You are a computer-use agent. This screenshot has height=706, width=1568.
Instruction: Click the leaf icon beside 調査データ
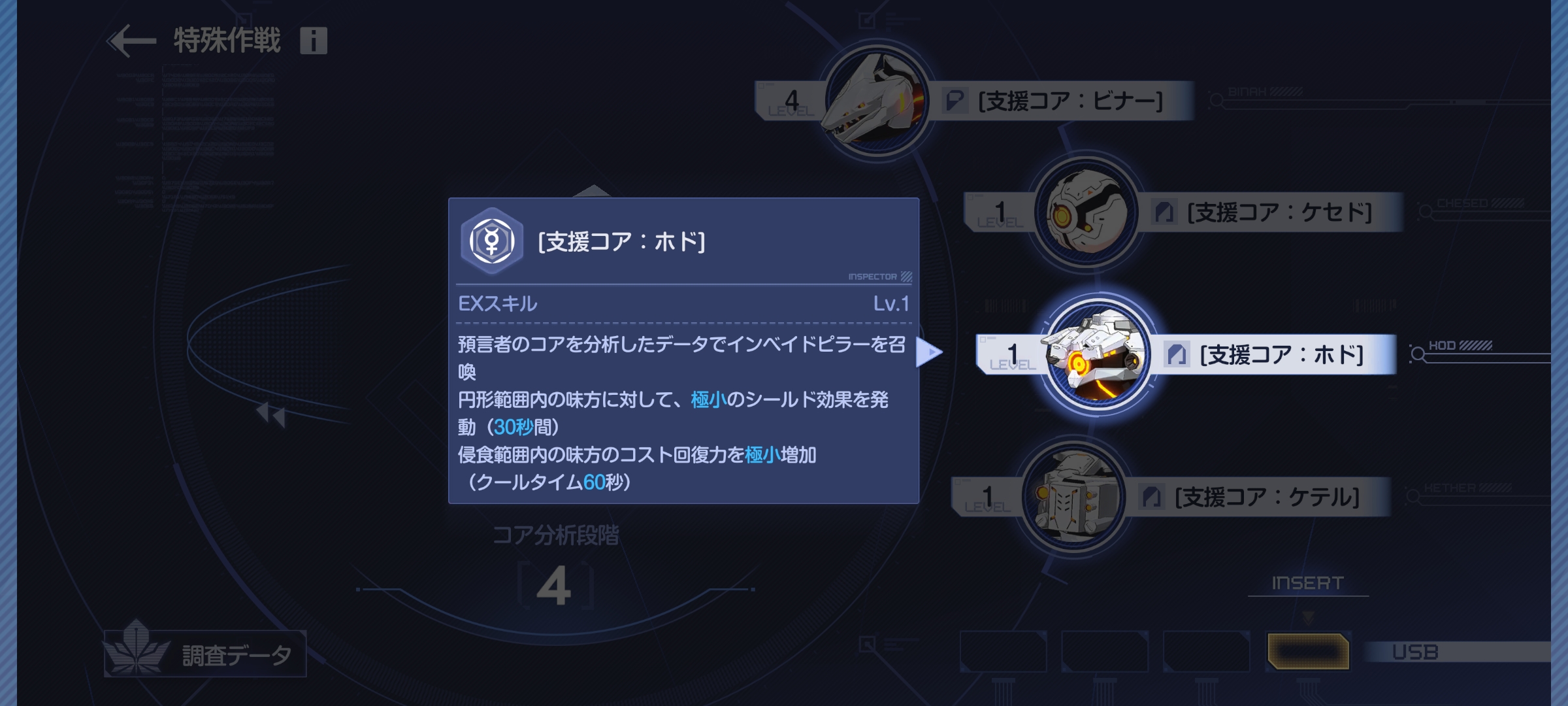136,648
